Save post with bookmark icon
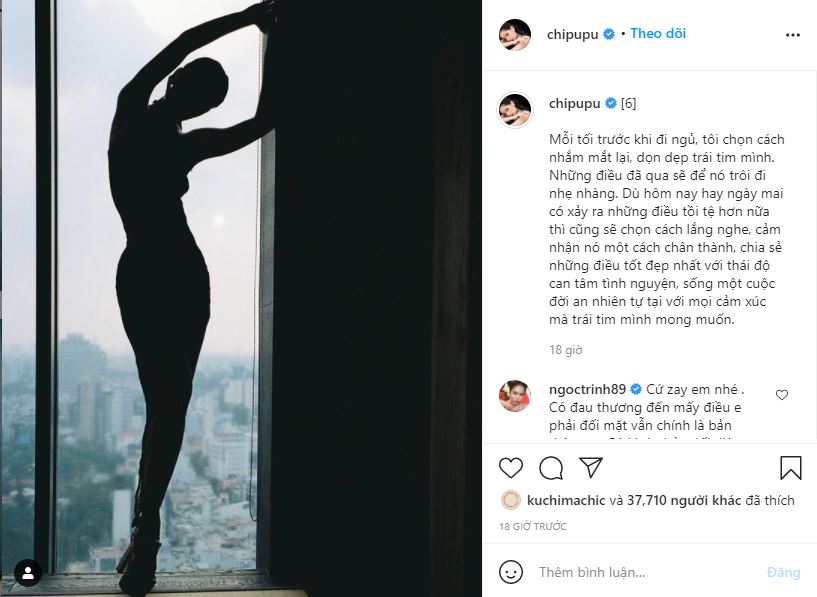This screenshot has width=817, height=597. [x=790, y=468]
